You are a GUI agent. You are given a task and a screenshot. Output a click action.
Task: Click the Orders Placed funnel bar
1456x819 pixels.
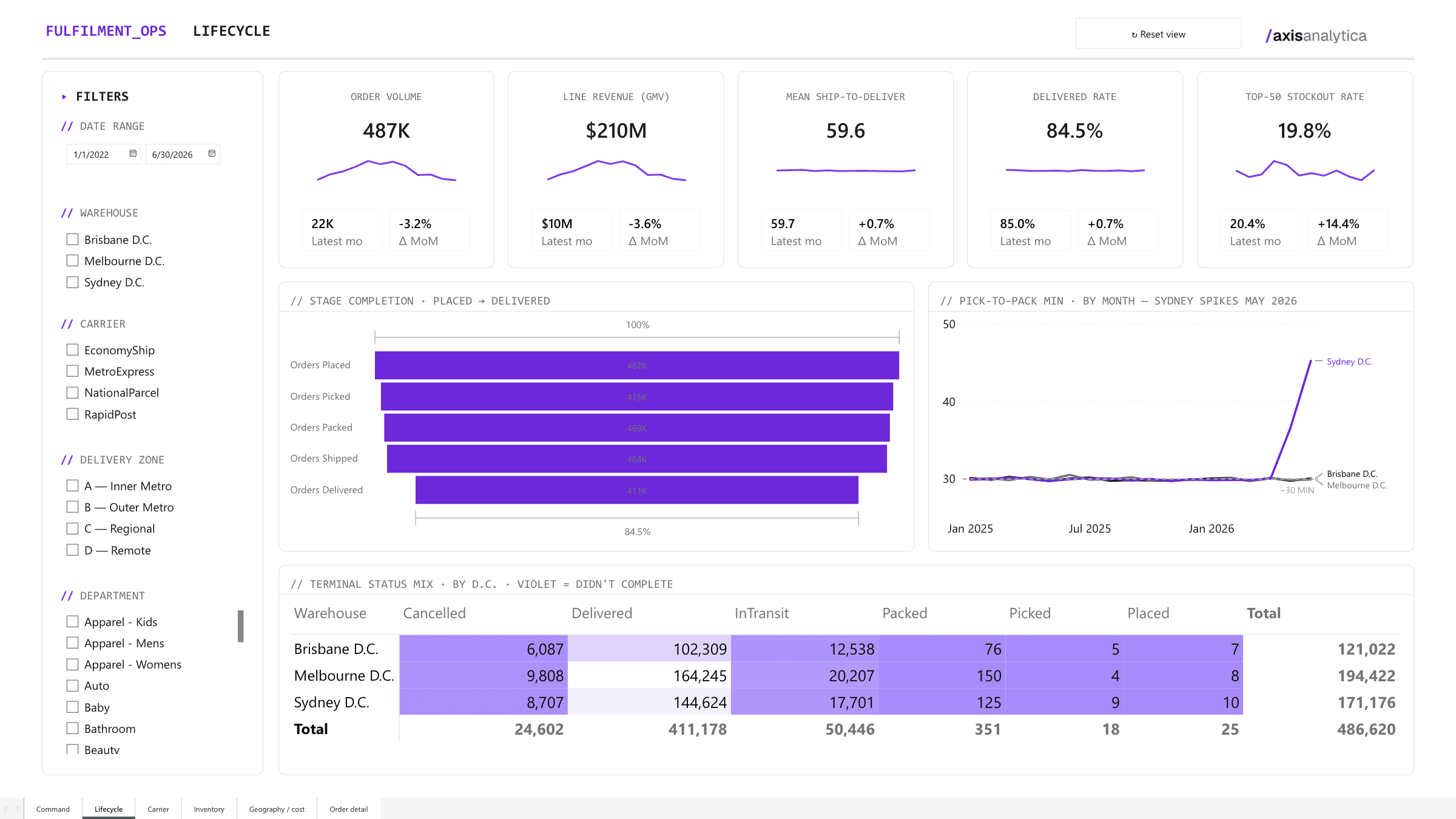click(x=637, y=365)
